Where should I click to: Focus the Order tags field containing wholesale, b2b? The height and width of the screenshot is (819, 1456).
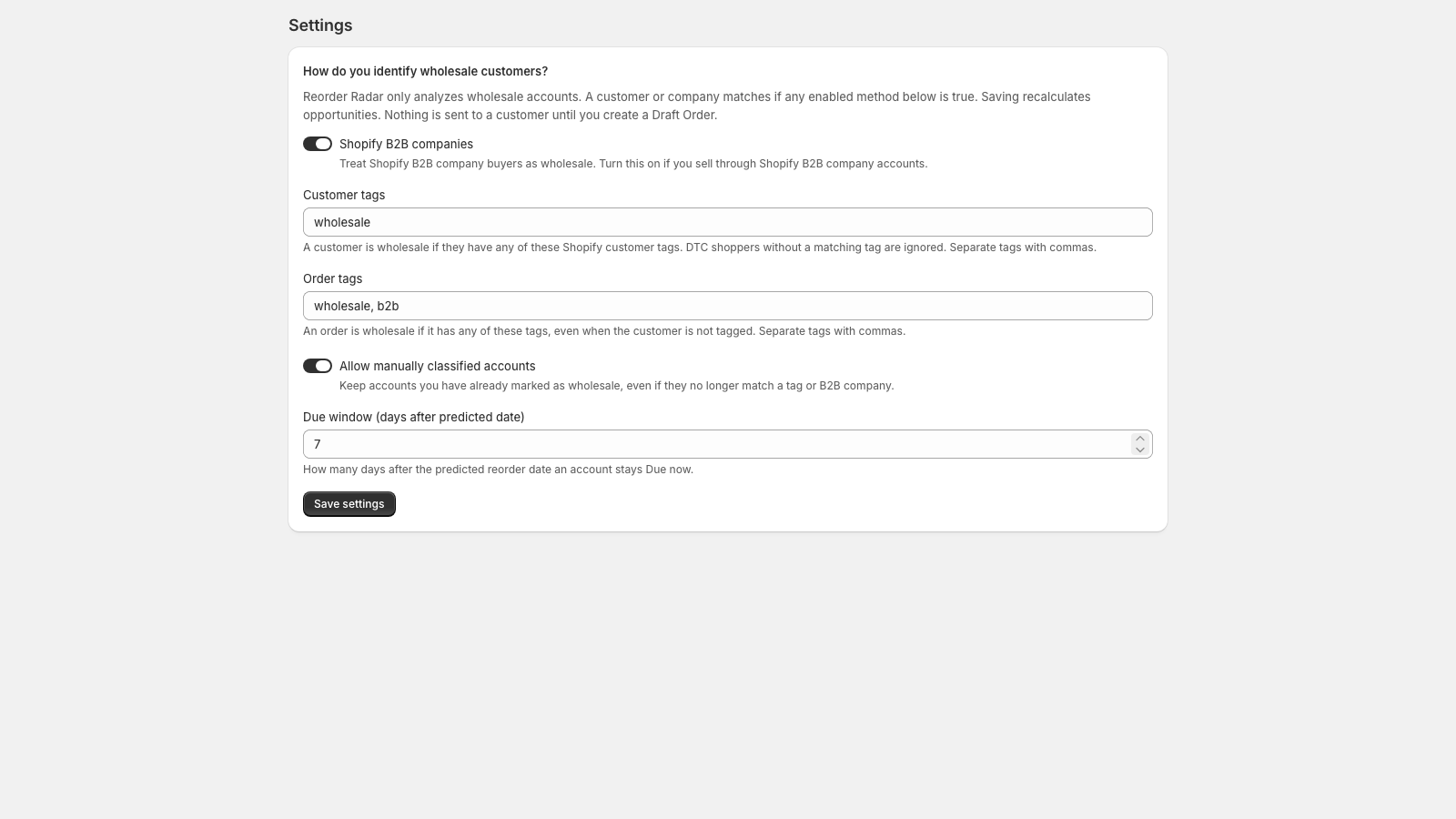(728, 306)
